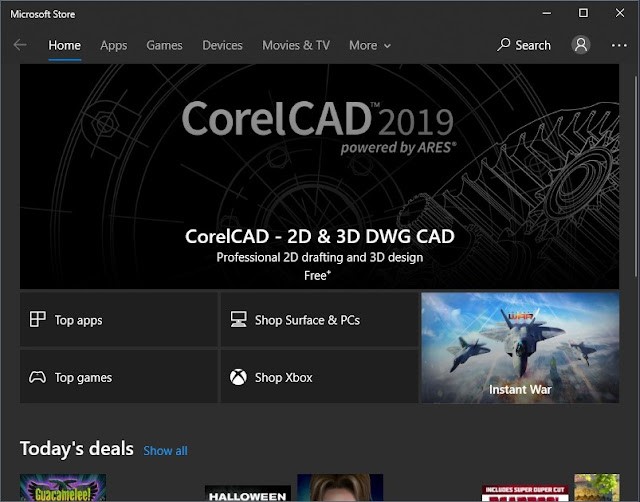The height and width of the screenshot is (502, 640).
Task: Open the three-dot See more menu
Action: tap(619, 45)
